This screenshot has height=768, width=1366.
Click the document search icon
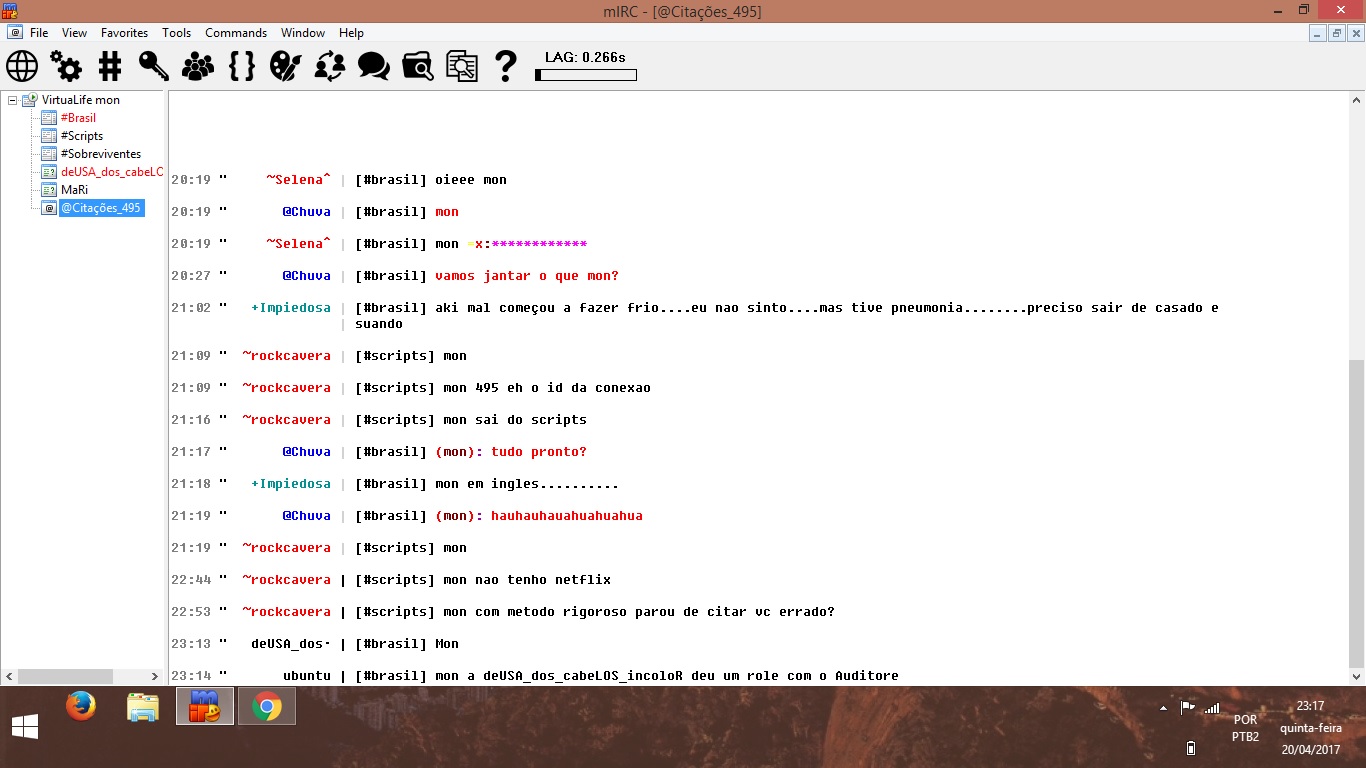click(462, 66)
